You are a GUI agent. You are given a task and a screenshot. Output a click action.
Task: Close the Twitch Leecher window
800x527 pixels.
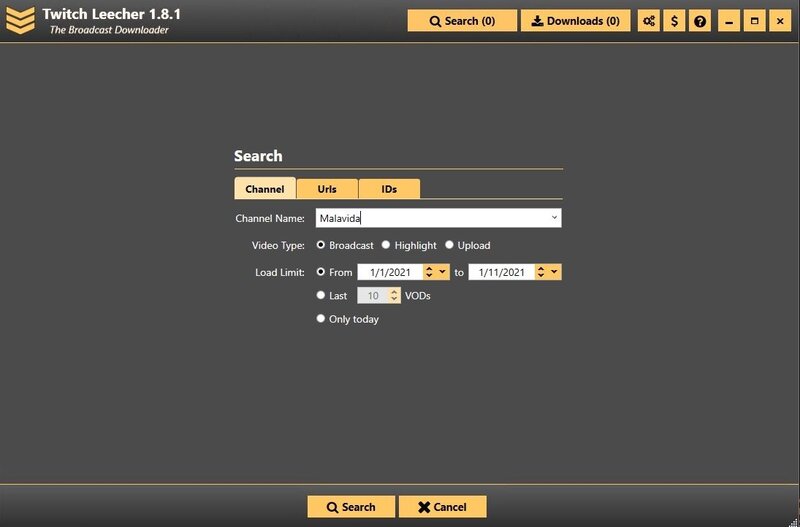[x=780, y=21]
